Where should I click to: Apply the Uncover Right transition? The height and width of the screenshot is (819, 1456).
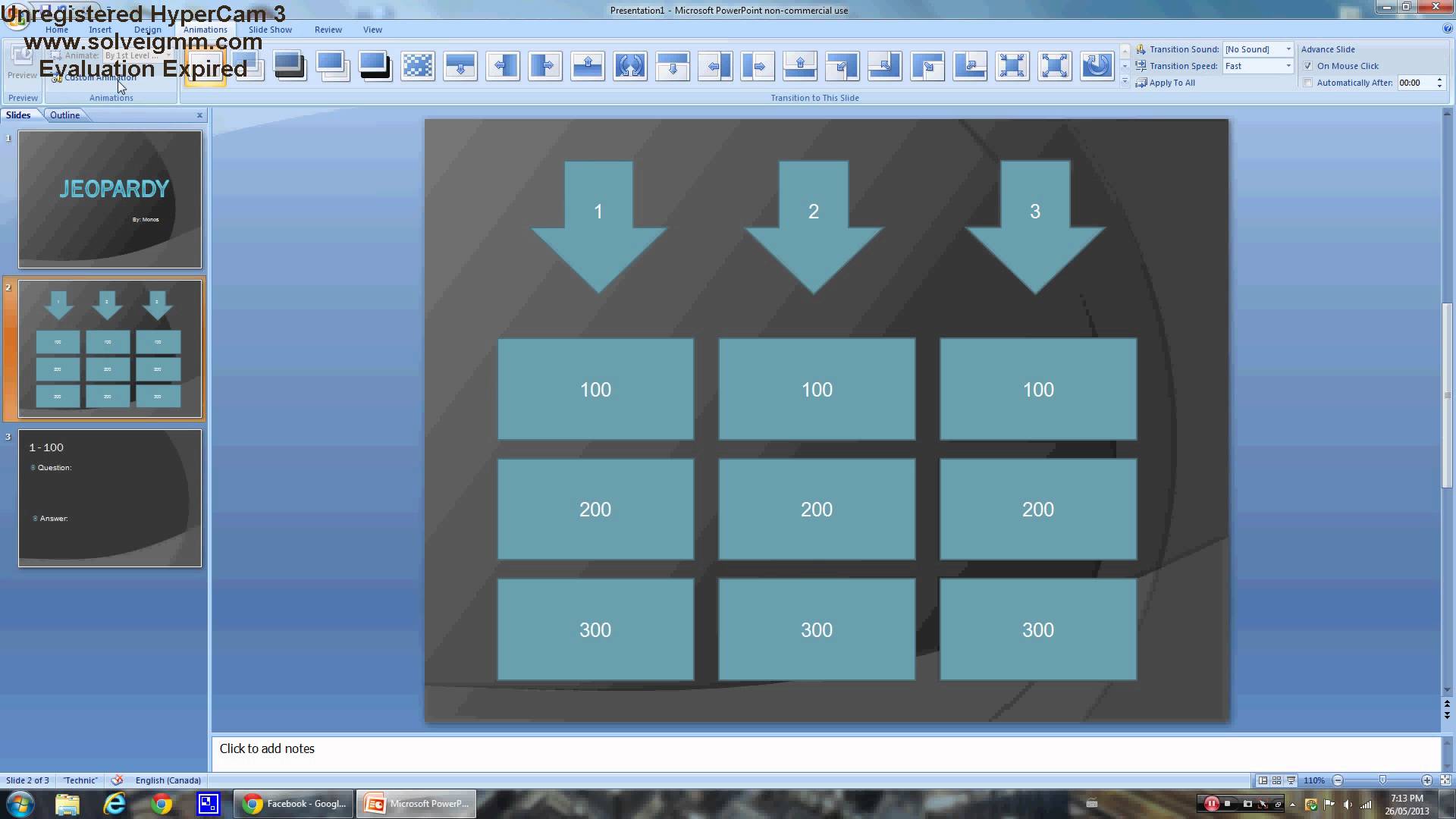pos(757,67)
